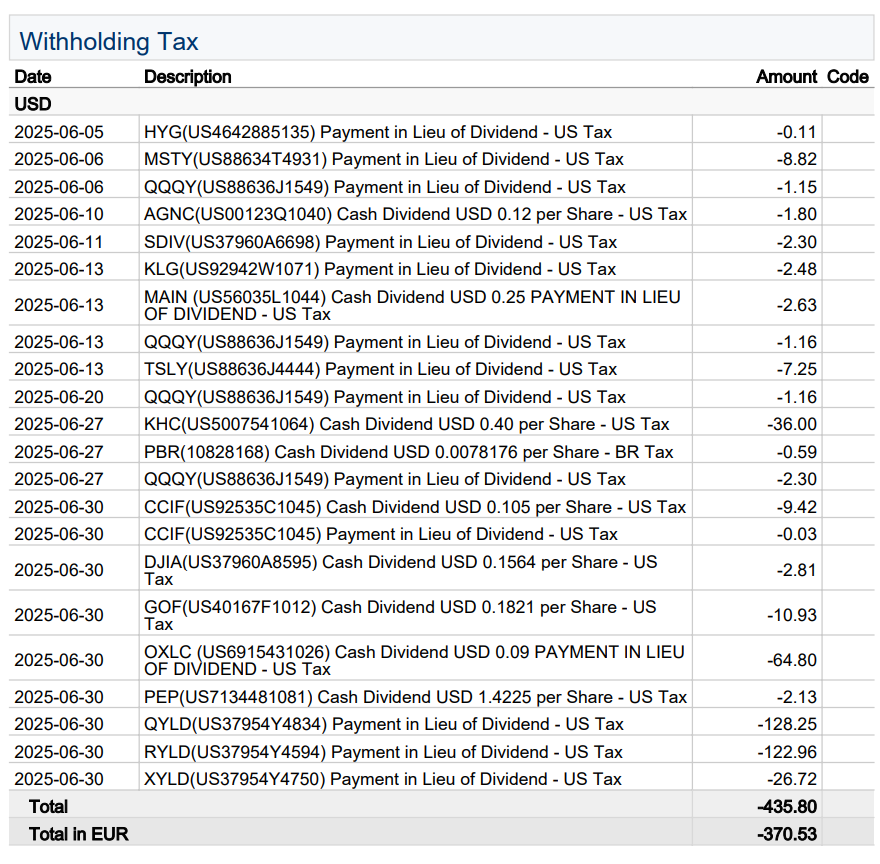The image size is (880, 864).
Task: Click the Code column header
Action: coord(847,77)
